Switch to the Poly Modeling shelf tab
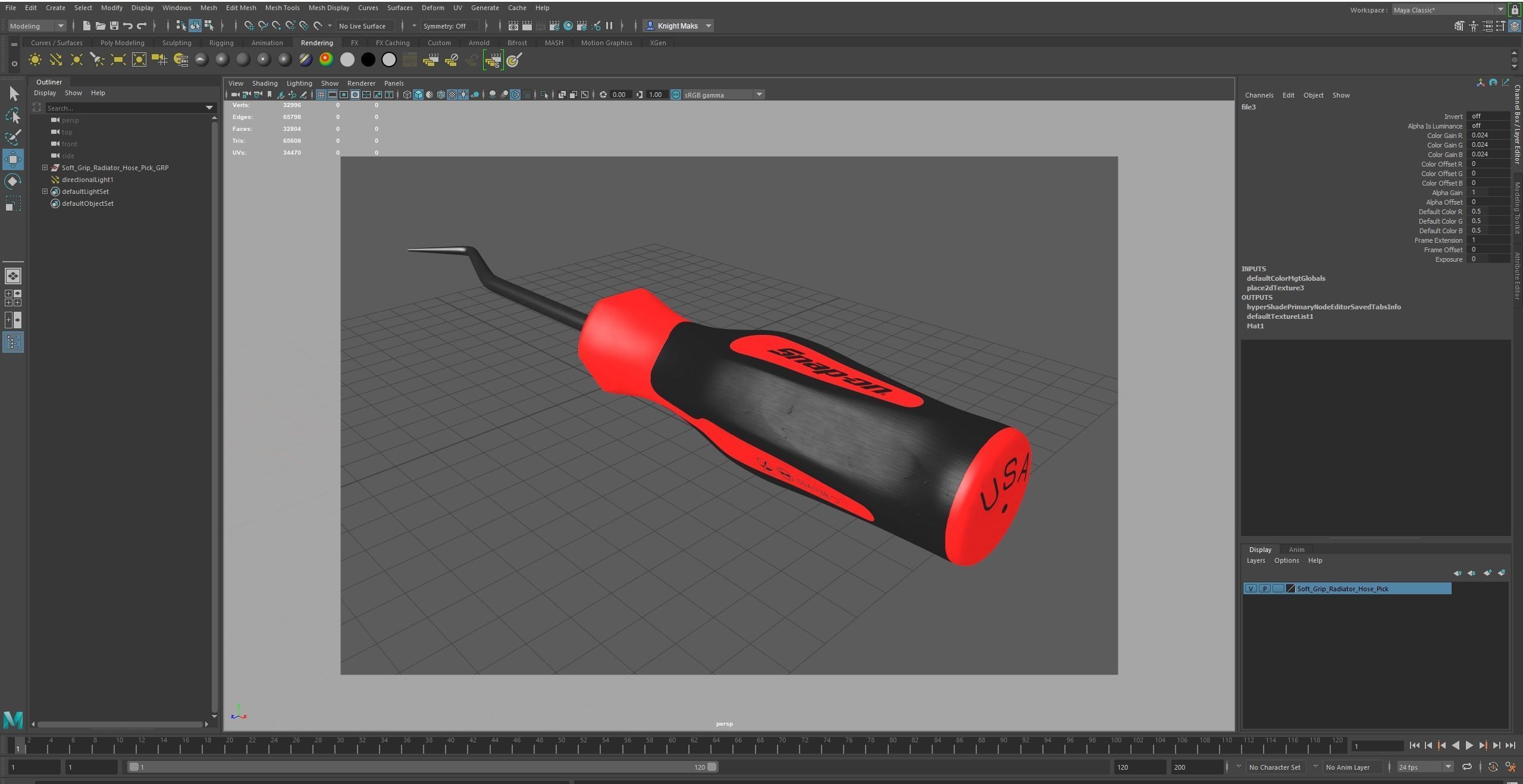 point(122,43)
